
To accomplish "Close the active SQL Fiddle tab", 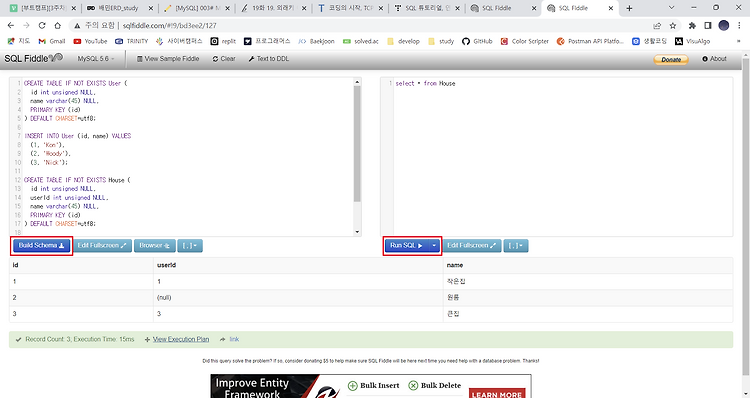I will point(611,8).
